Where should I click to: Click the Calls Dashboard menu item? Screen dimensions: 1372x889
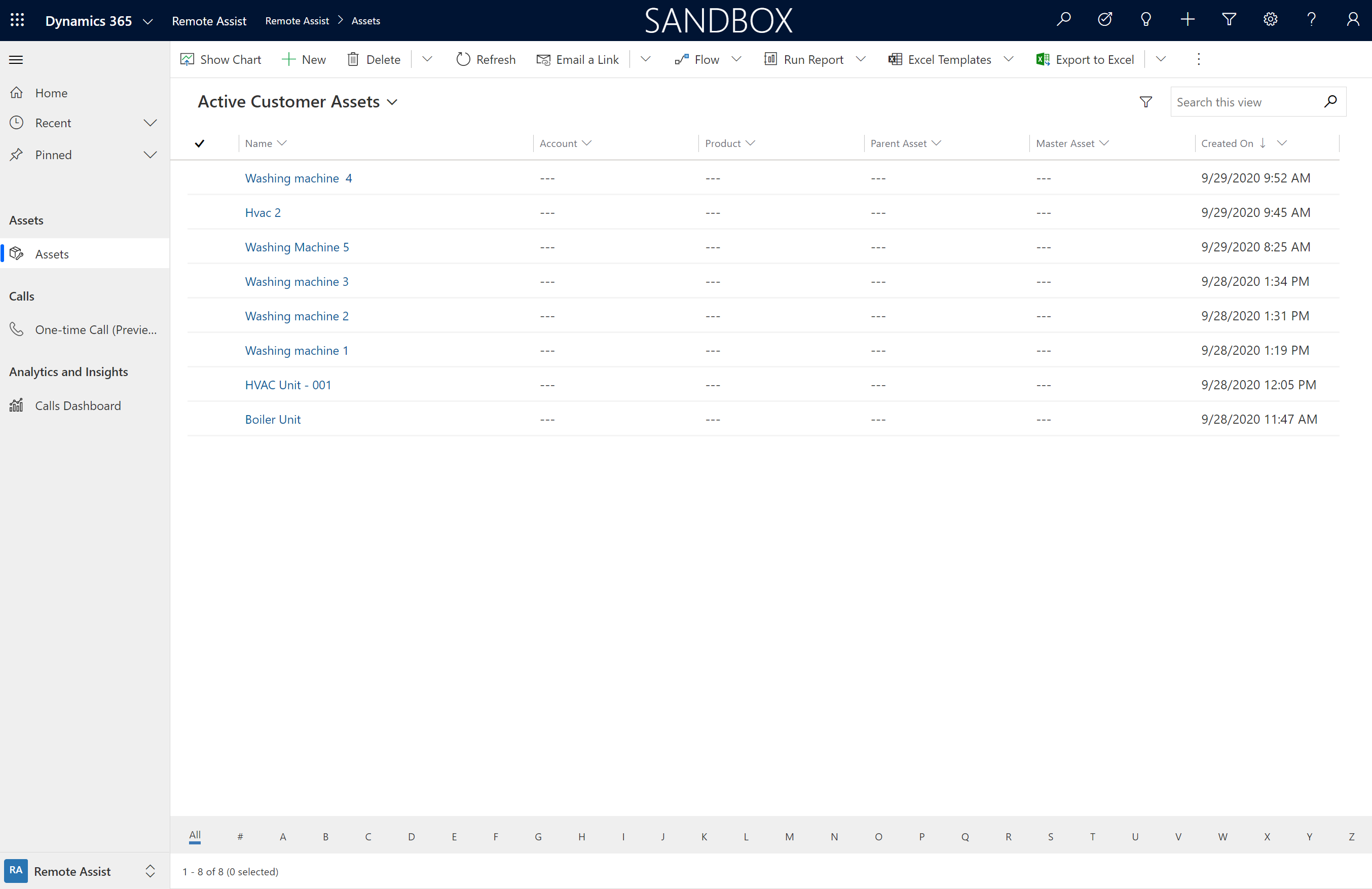click(78, 405)
